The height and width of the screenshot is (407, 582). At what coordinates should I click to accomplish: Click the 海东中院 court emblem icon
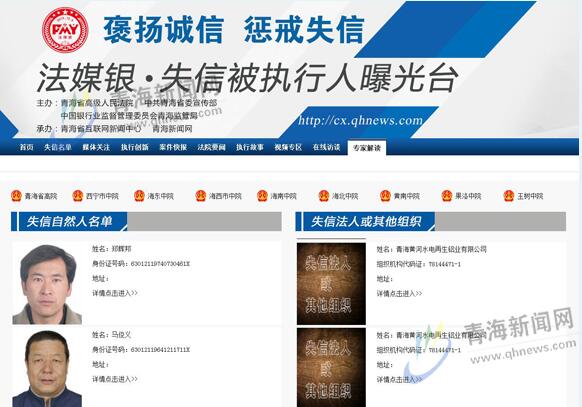140,196
